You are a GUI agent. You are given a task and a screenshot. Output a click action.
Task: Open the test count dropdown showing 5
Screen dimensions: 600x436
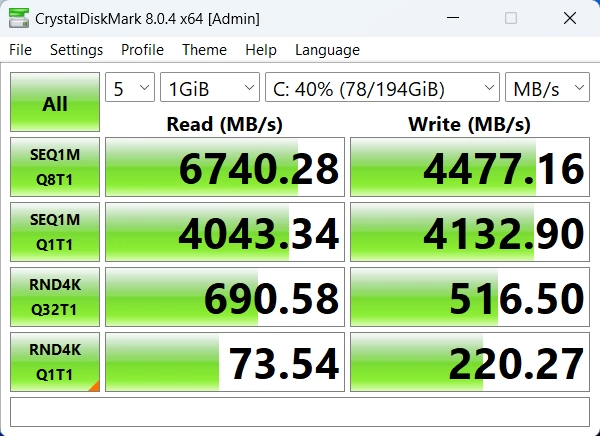click(130, 88)
